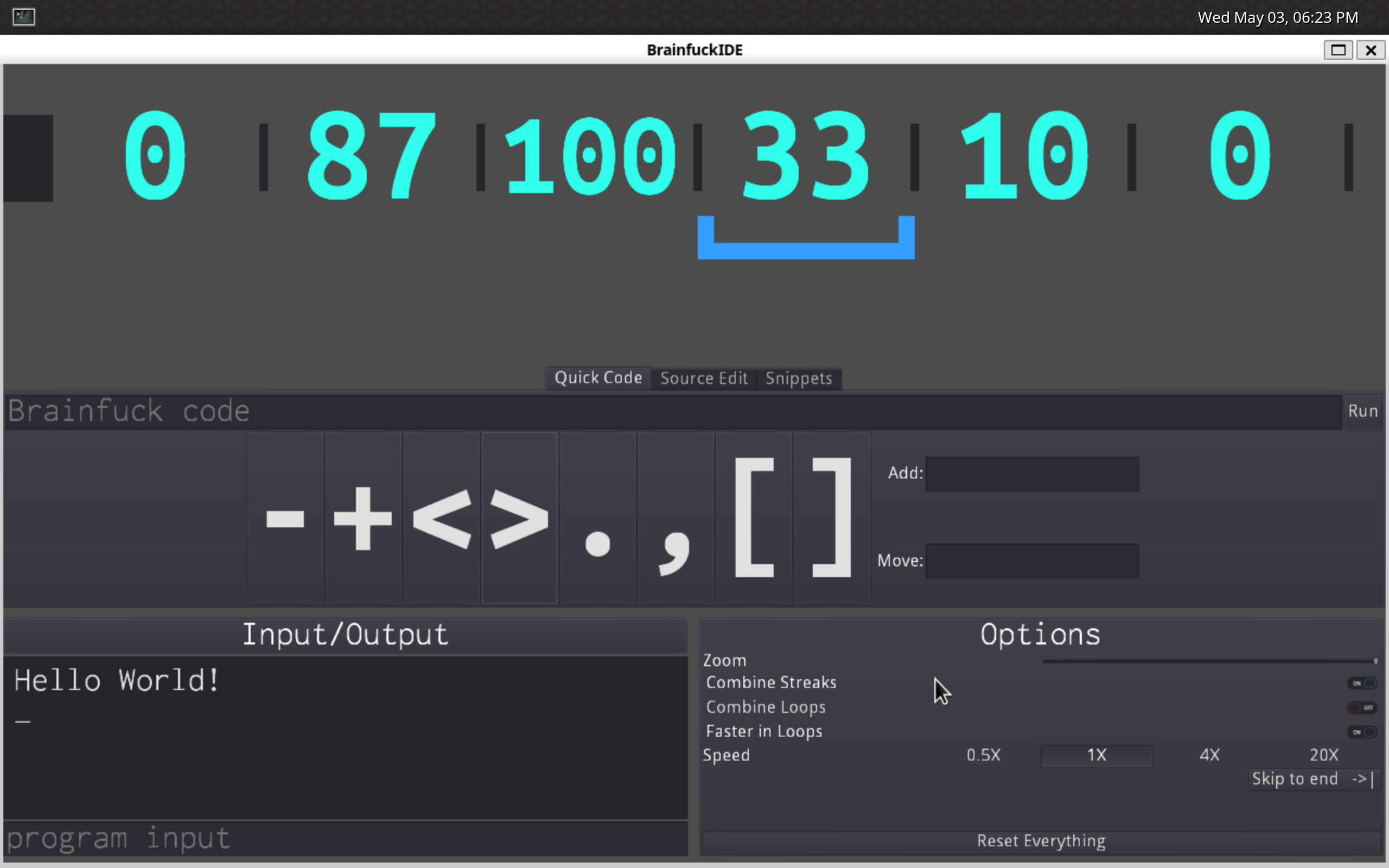Switch to the Source Edit tab
1389x868 pixels.
704,378
